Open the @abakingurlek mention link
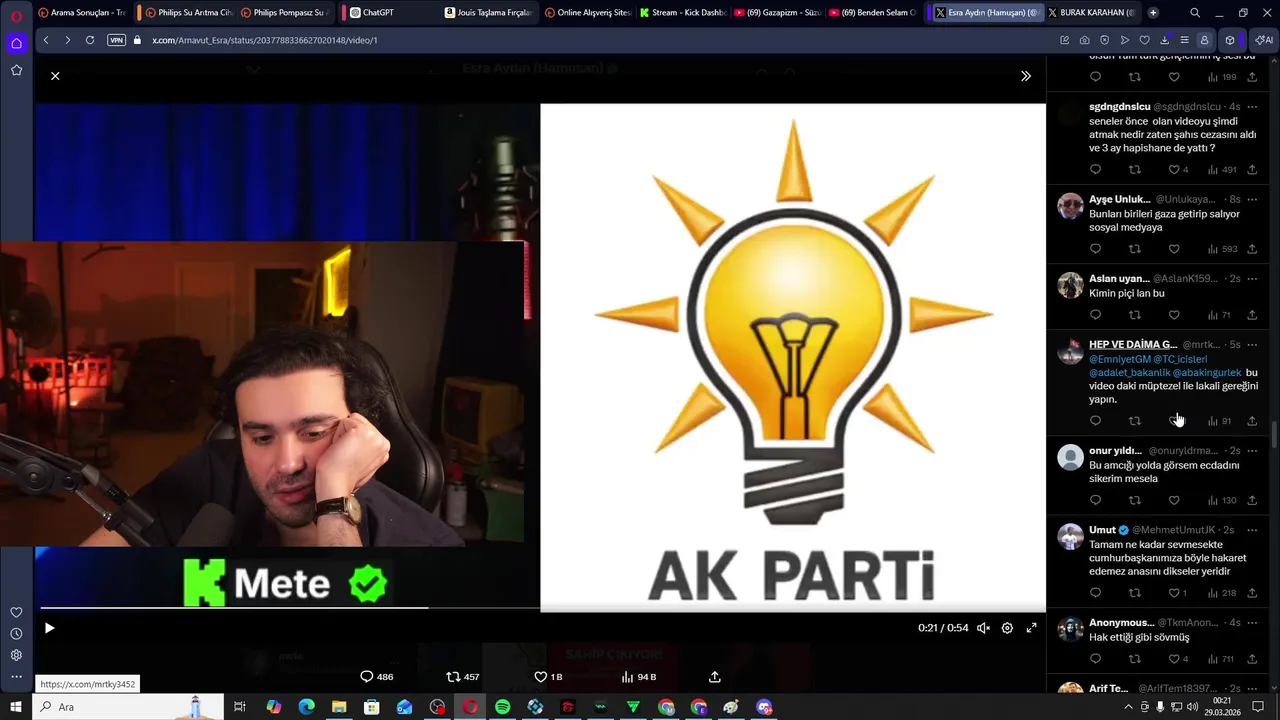The height and width of the screenshot is (720, 1280). tap(1207, 373)
